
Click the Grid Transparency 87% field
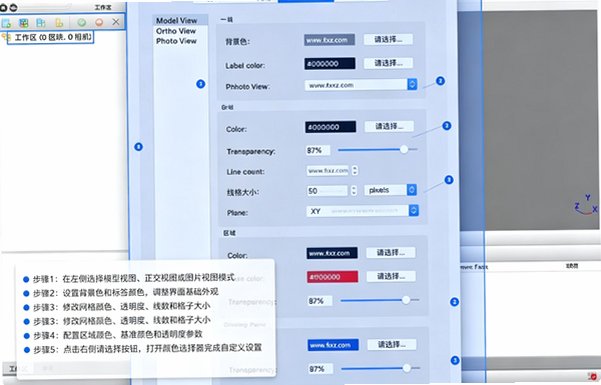[x=318, y=150]
